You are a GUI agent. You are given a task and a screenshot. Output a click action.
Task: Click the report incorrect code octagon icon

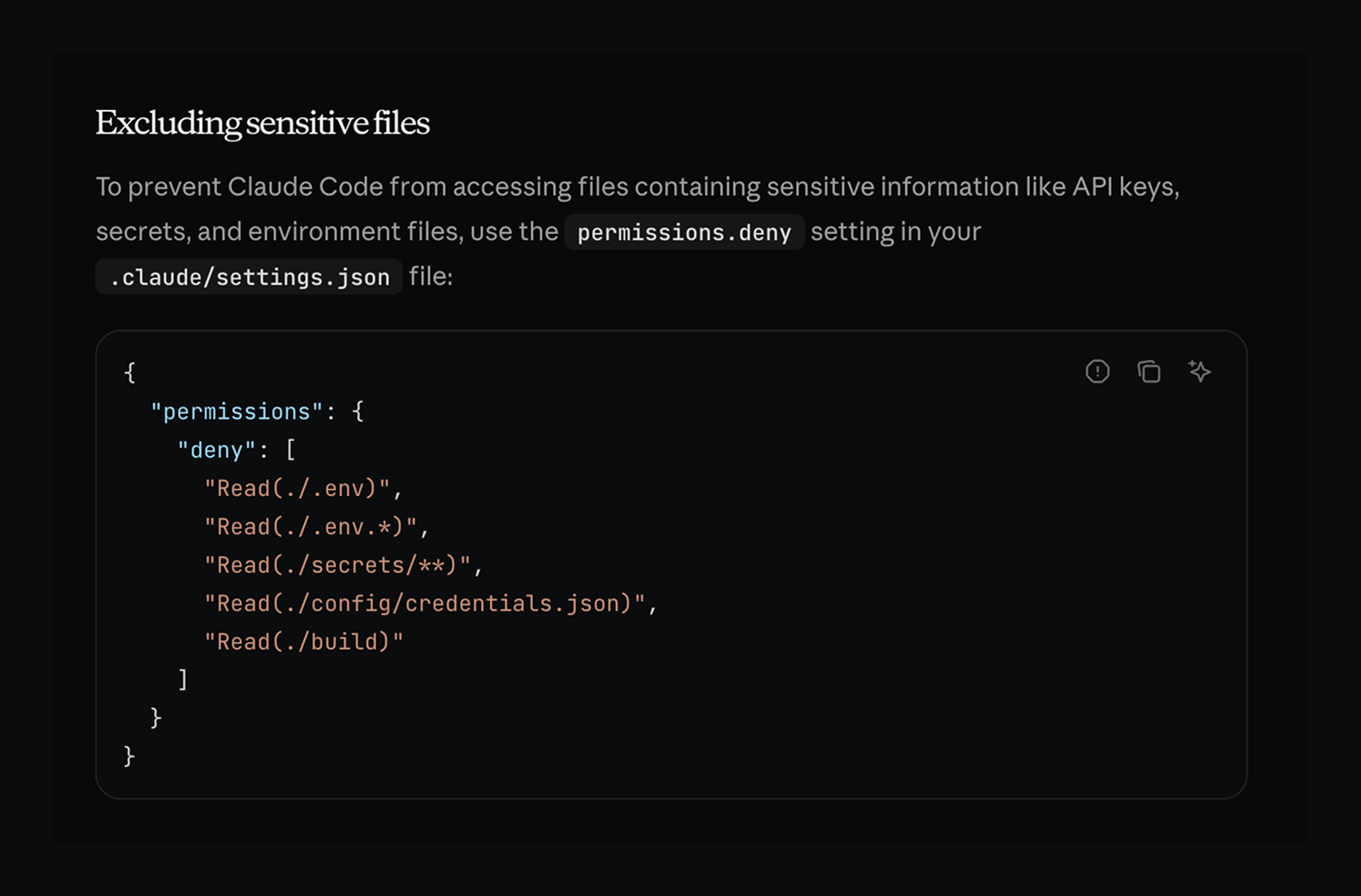[1097, 371]
